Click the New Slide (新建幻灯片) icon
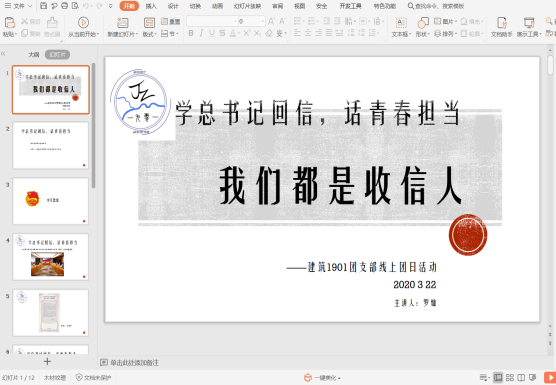Screen dimensions: 556x385 point(123,22)
